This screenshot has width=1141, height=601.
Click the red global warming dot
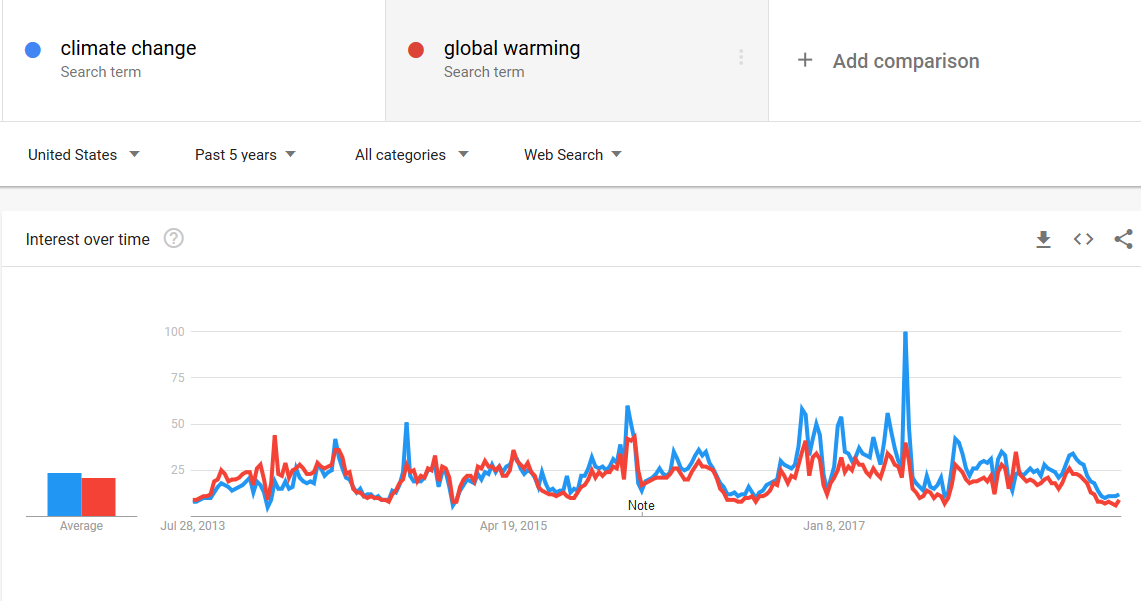pos(417,50)
